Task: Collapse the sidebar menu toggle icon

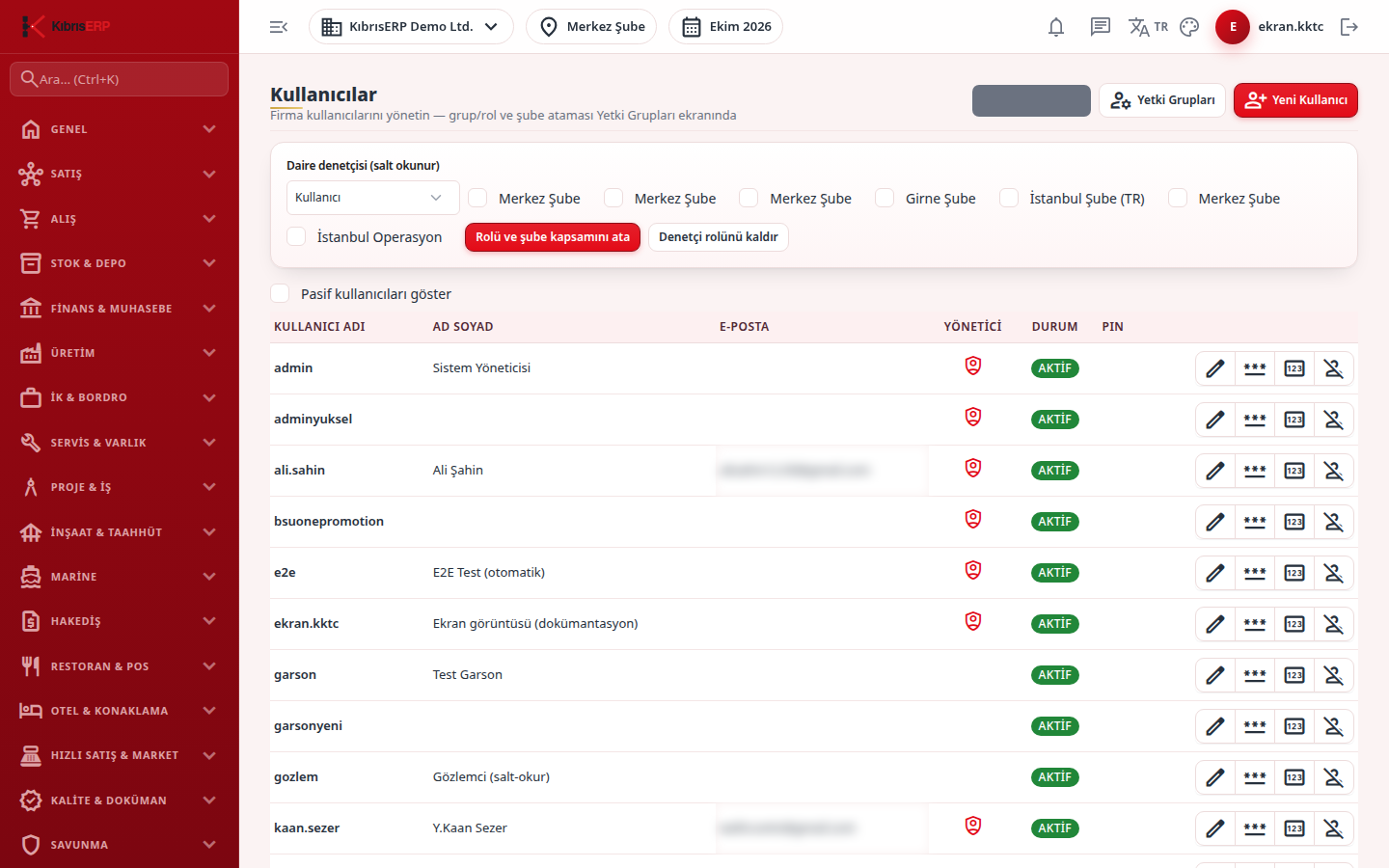Action: coord(279,27)
